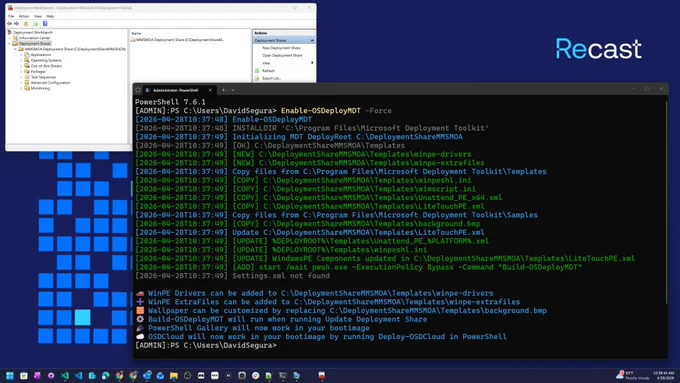Viewport: 680px width, 383px height.
Task: Click Open Deployment Share action
Action: (282, 56)
